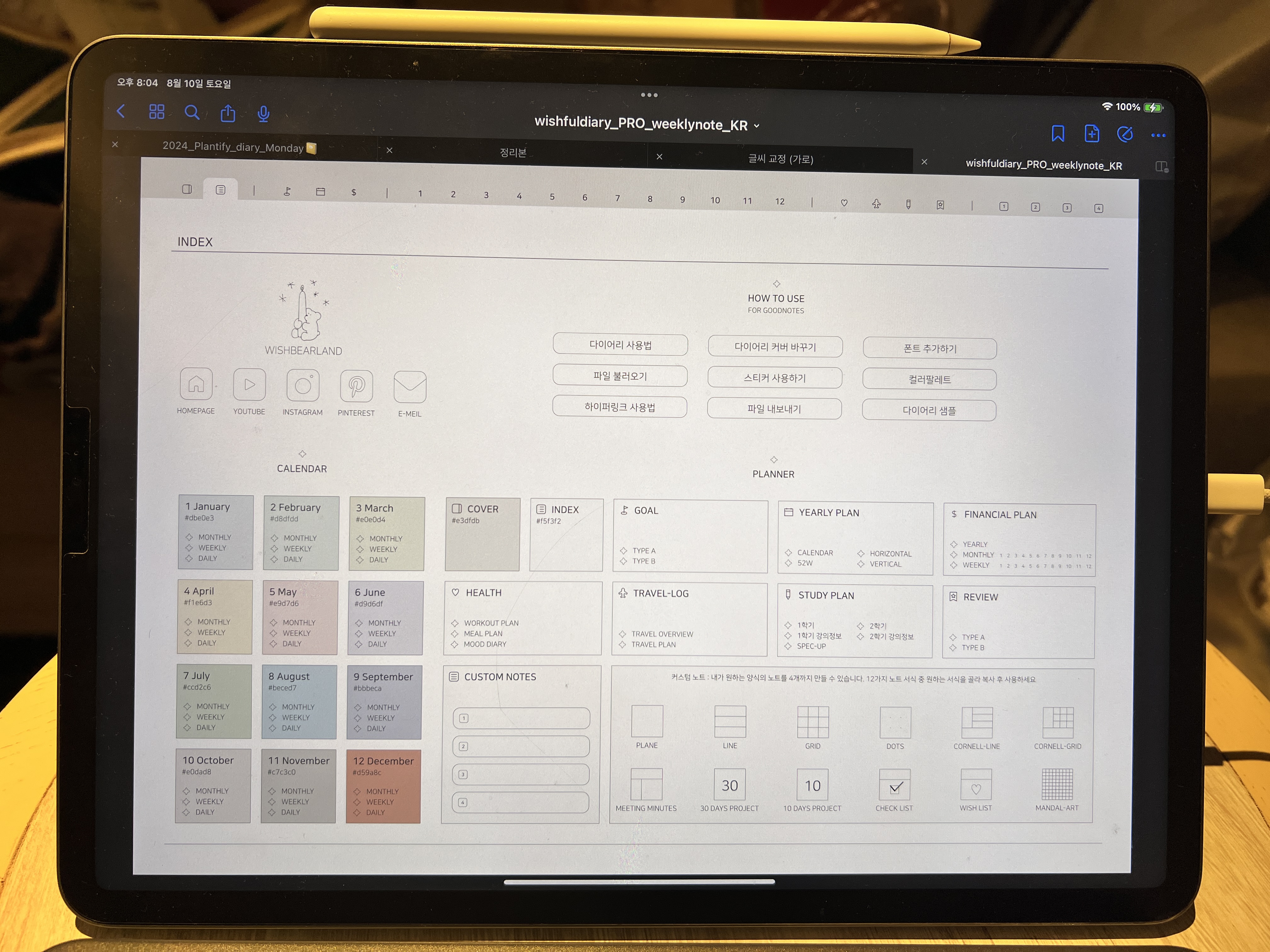
Task: Open the share export icon
Action: 228,114
